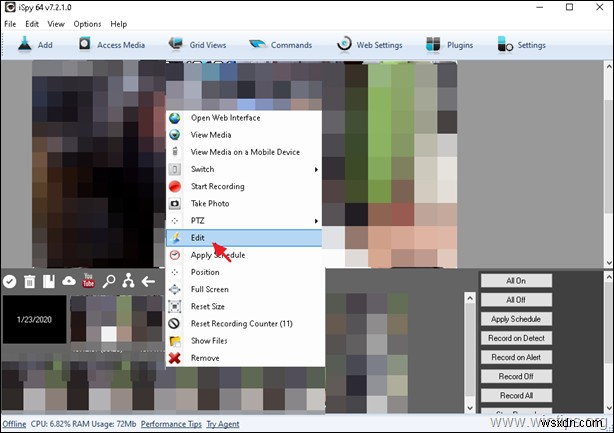Click the YouTube upload icon

click(88, 280)
